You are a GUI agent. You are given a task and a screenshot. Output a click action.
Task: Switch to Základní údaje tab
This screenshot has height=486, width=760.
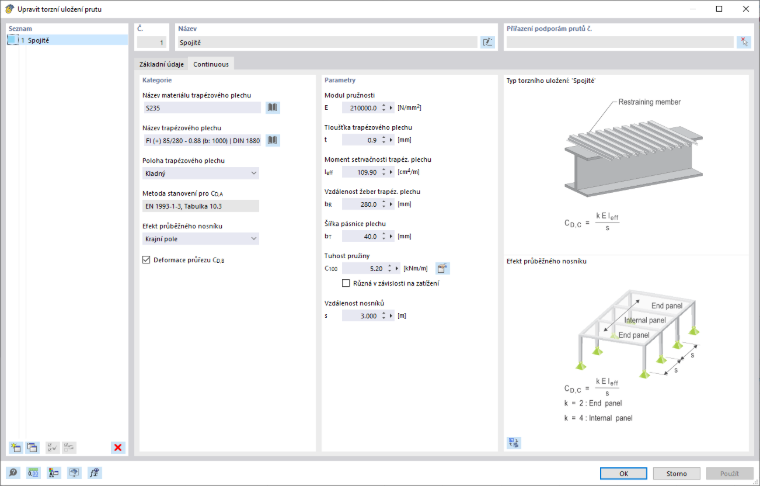[x=161, y=64]
